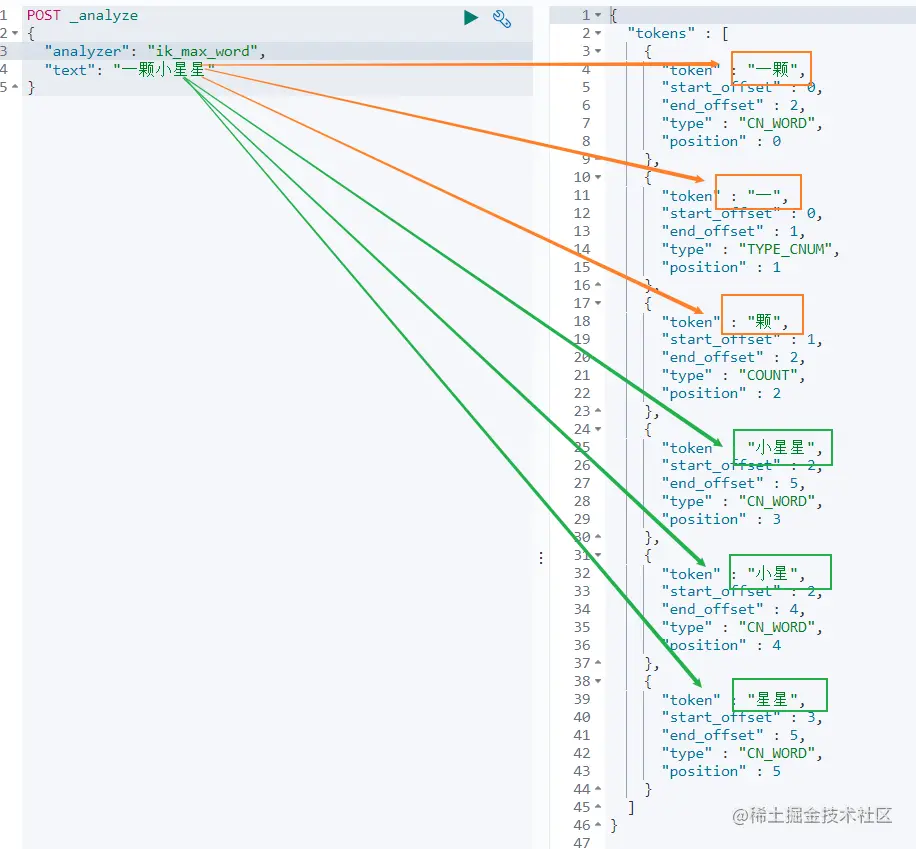Image resolution: width=916 pixels, height=849 pixels.
Task: Click "CN_WORD" type value on response line 28
Action: (x=776, y=501)
